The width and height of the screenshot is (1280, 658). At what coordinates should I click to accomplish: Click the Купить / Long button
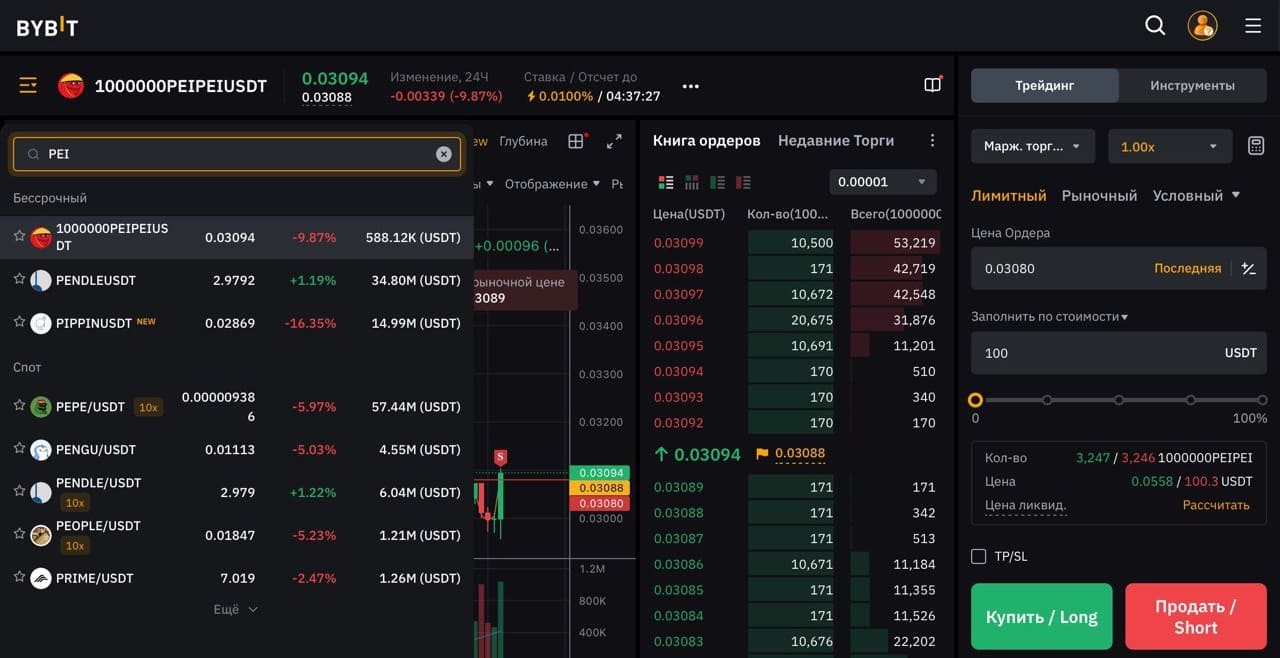[x=1042, y=617]
